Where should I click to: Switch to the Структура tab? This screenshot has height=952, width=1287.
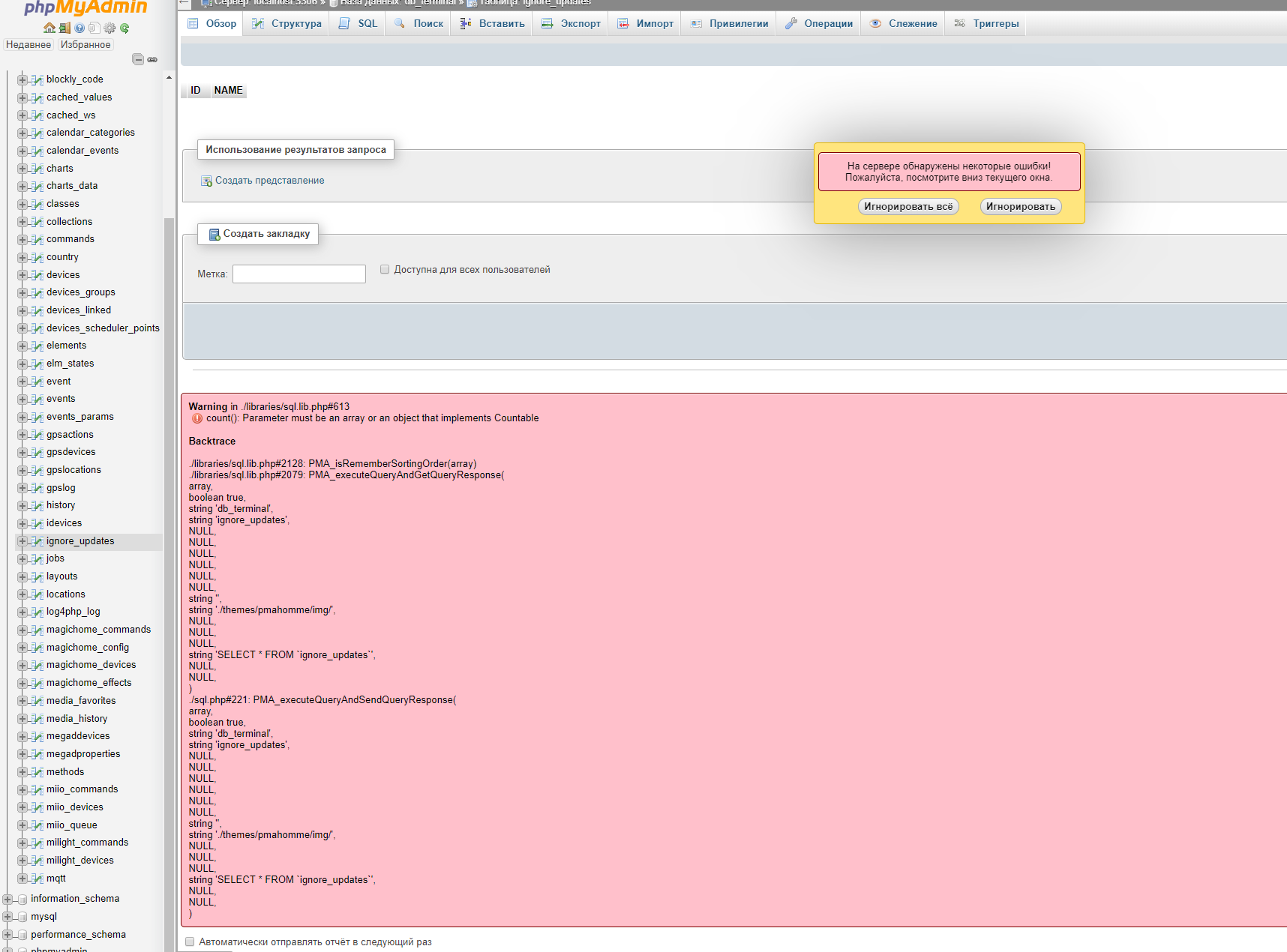point(287,23)
